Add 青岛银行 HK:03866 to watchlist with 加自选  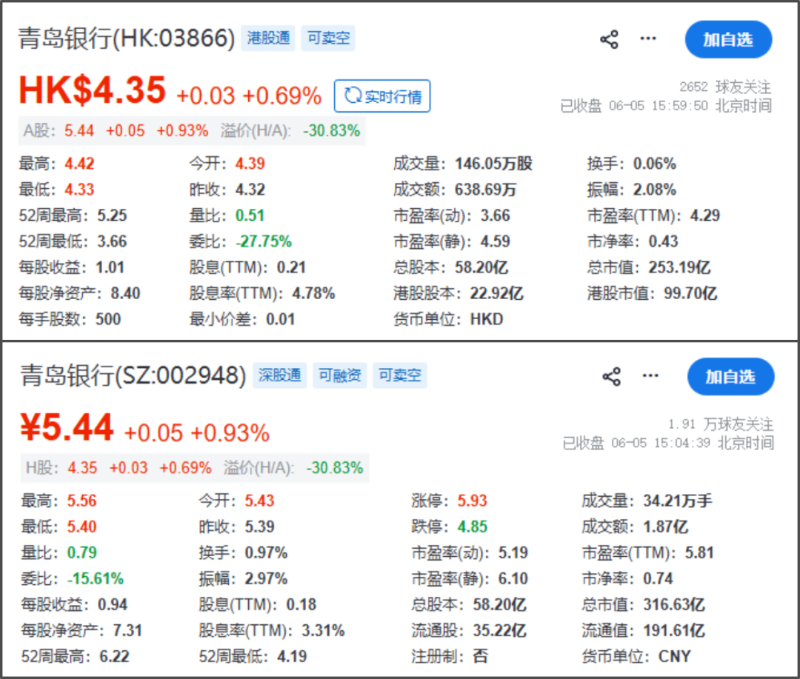coord(728,39)
